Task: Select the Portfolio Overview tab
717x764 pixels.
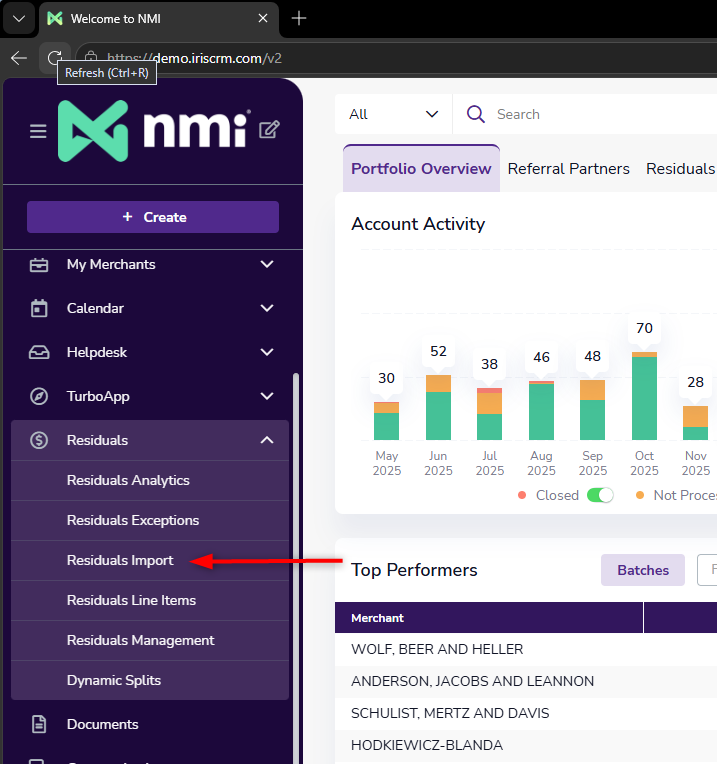Action: click(x=421, y=169)
